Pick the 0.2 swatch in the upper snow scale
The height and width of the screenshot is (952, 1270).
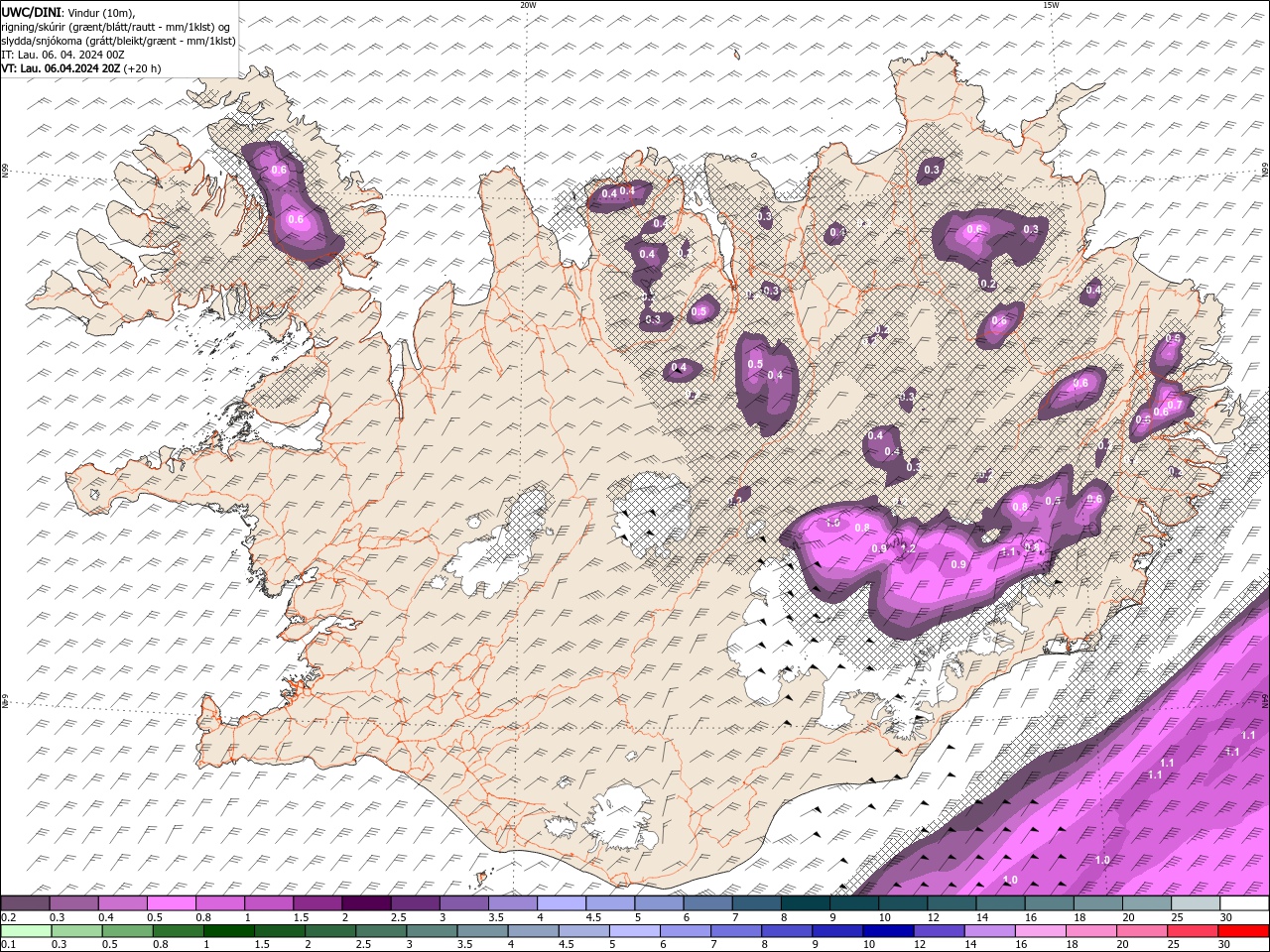coord(25,903)
